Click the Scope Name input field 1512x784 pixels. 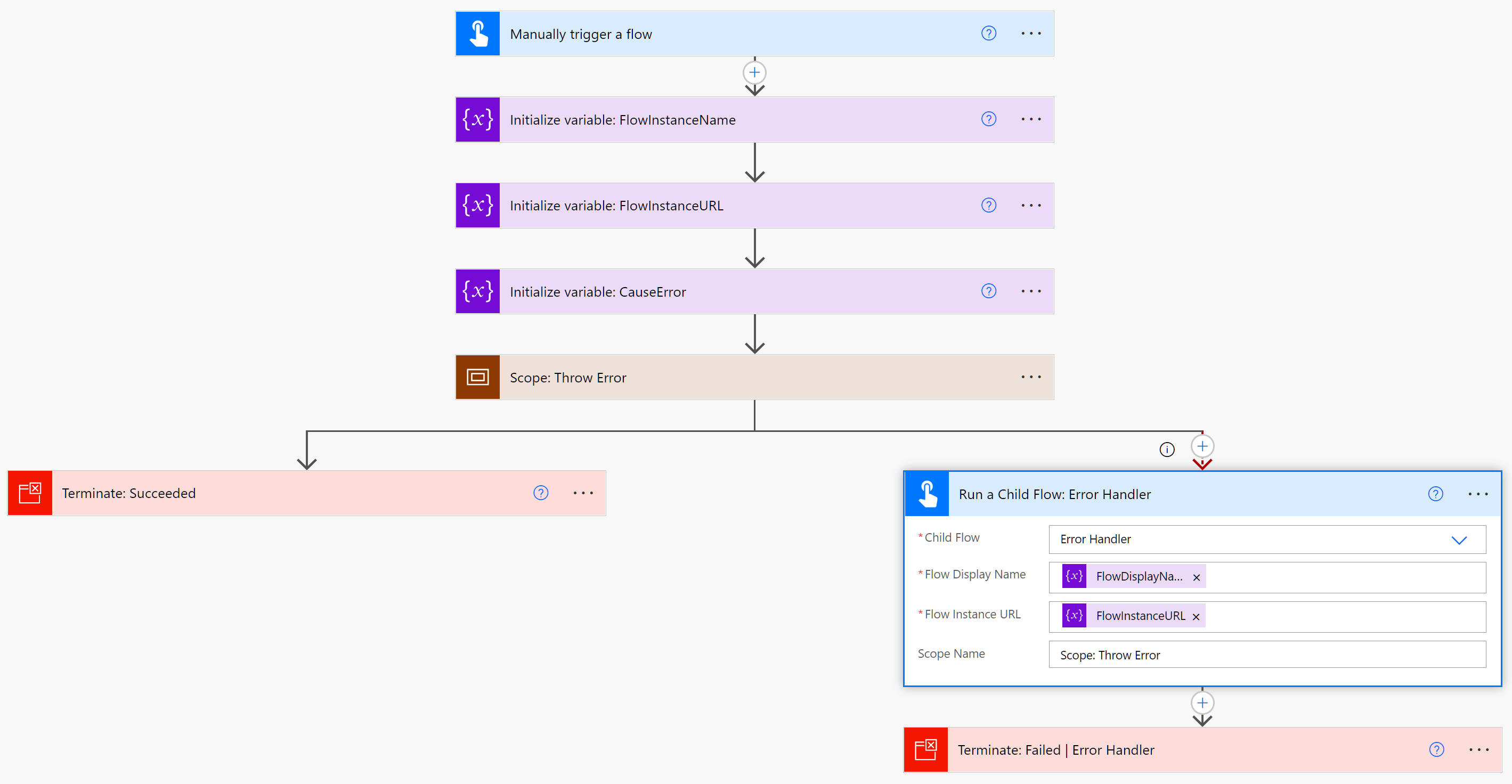click(x=1266, y=655)
